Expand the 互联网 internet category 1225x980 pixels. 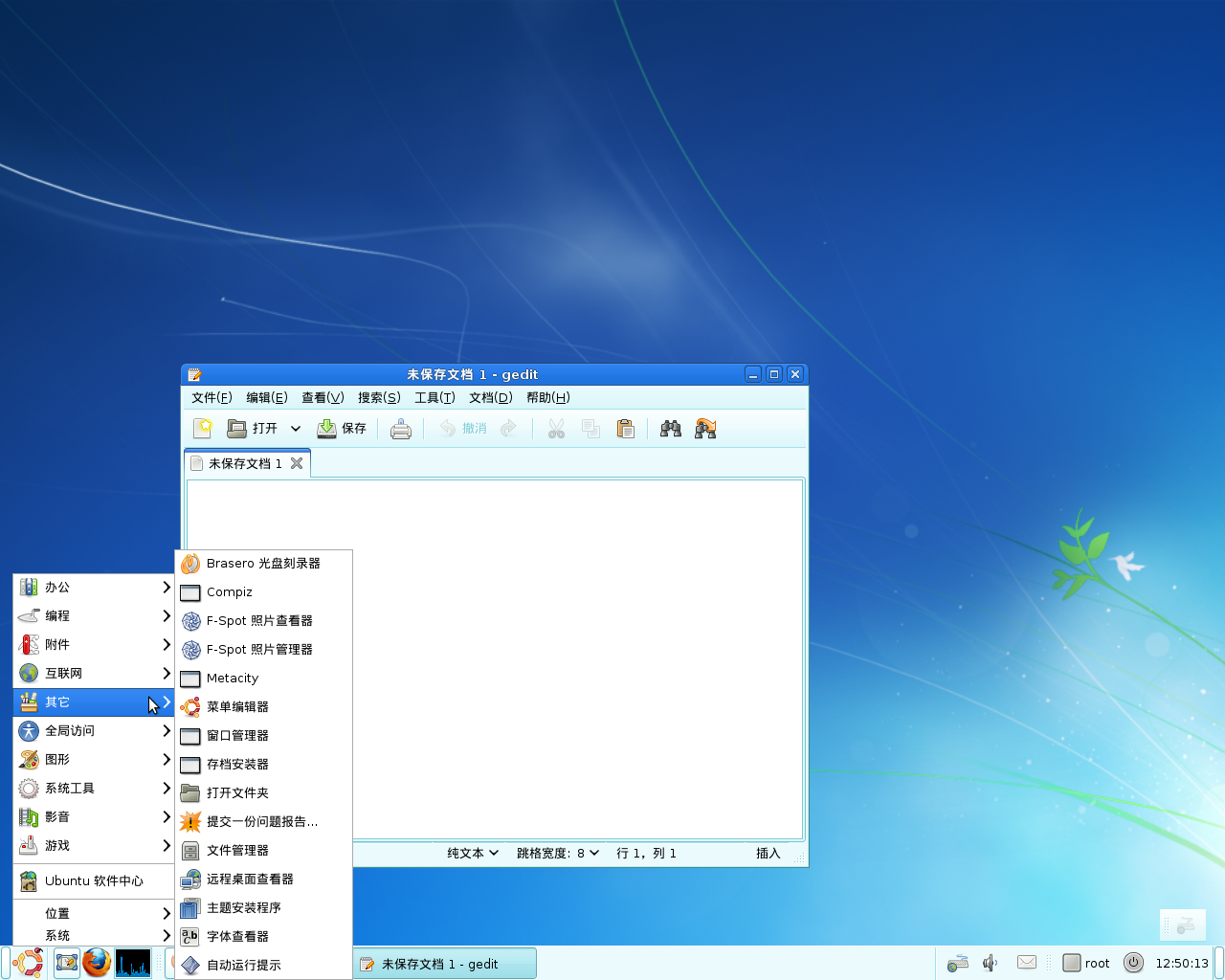94,674
